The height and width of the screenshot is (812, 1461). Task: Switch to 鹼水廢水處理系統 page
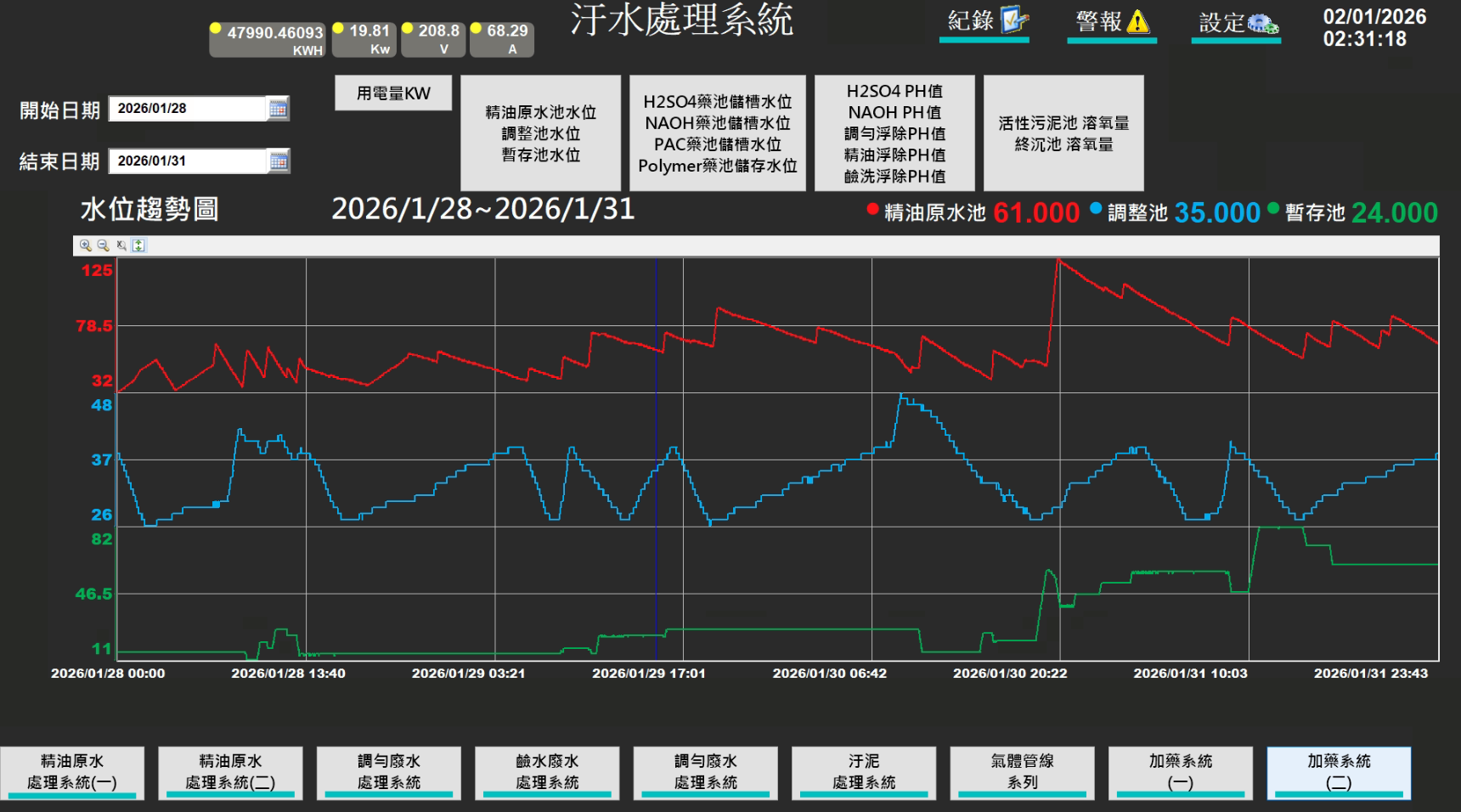[547, 772]
